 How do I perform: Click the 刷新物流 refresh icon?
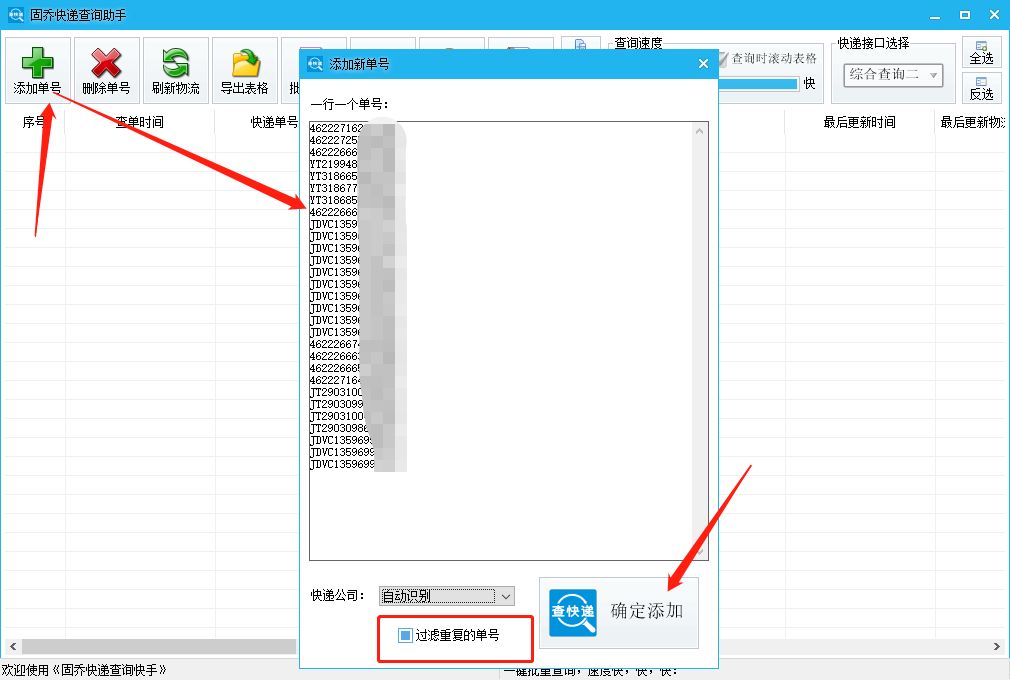click(175, 63)
